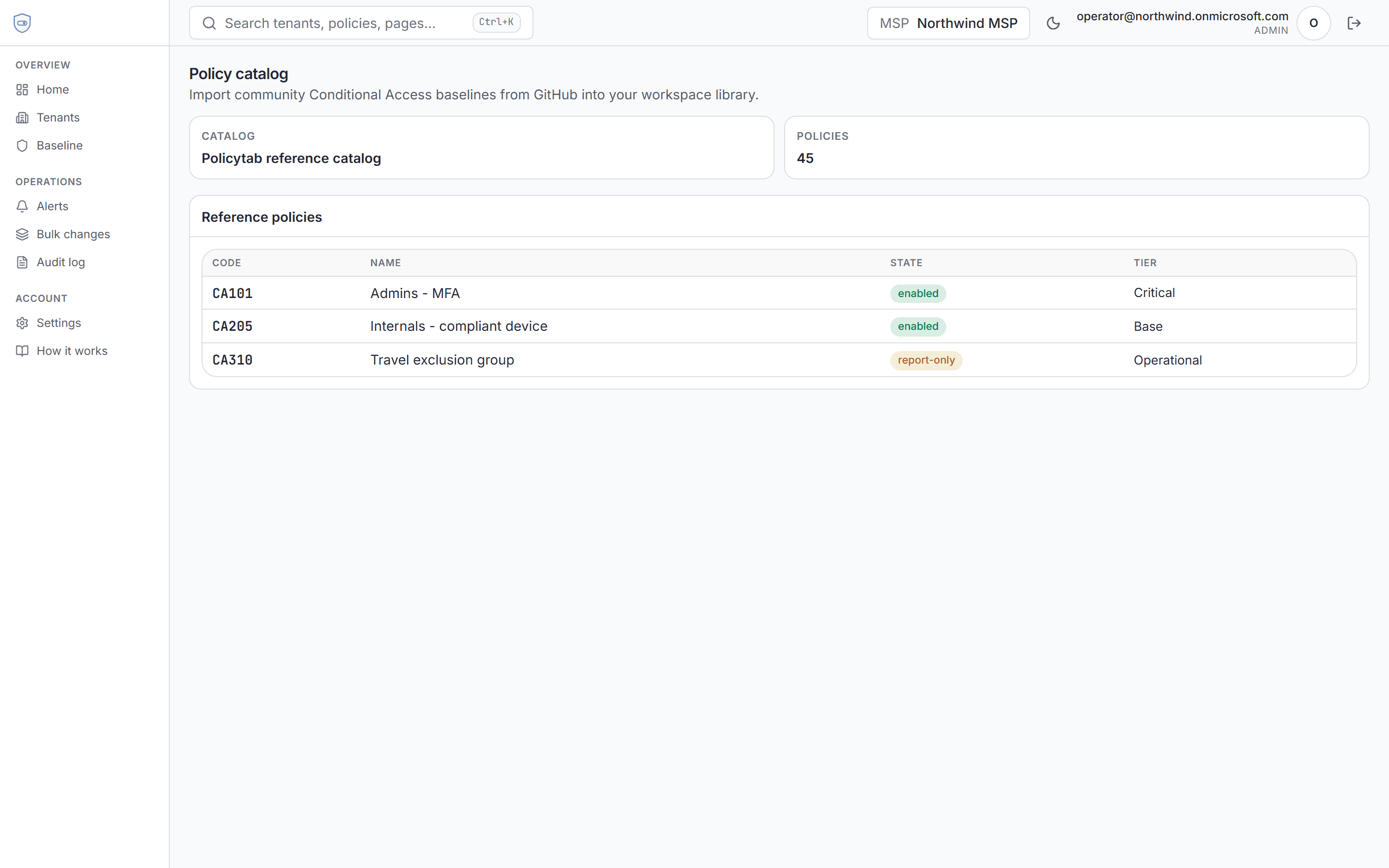Click enabled badge in CA101 row
Viewport: 1389px width, 868px height.
tap(918, 293)
